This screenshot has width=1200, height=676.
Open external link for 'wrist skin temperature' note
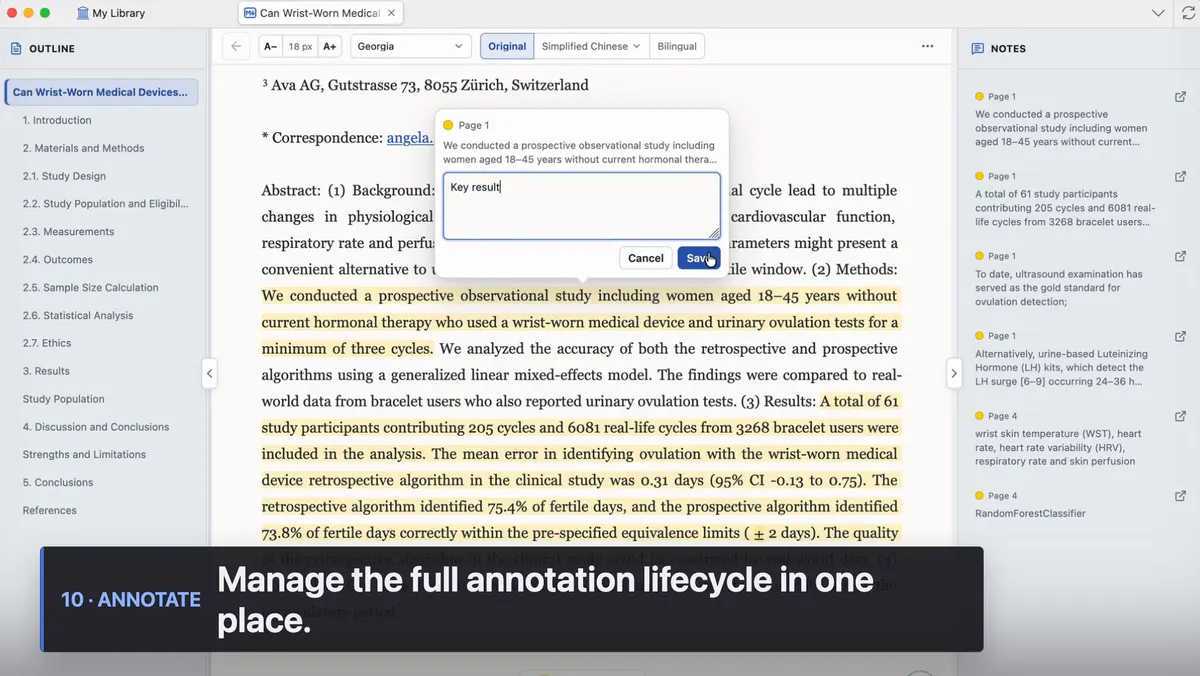tap(1179, 416)
